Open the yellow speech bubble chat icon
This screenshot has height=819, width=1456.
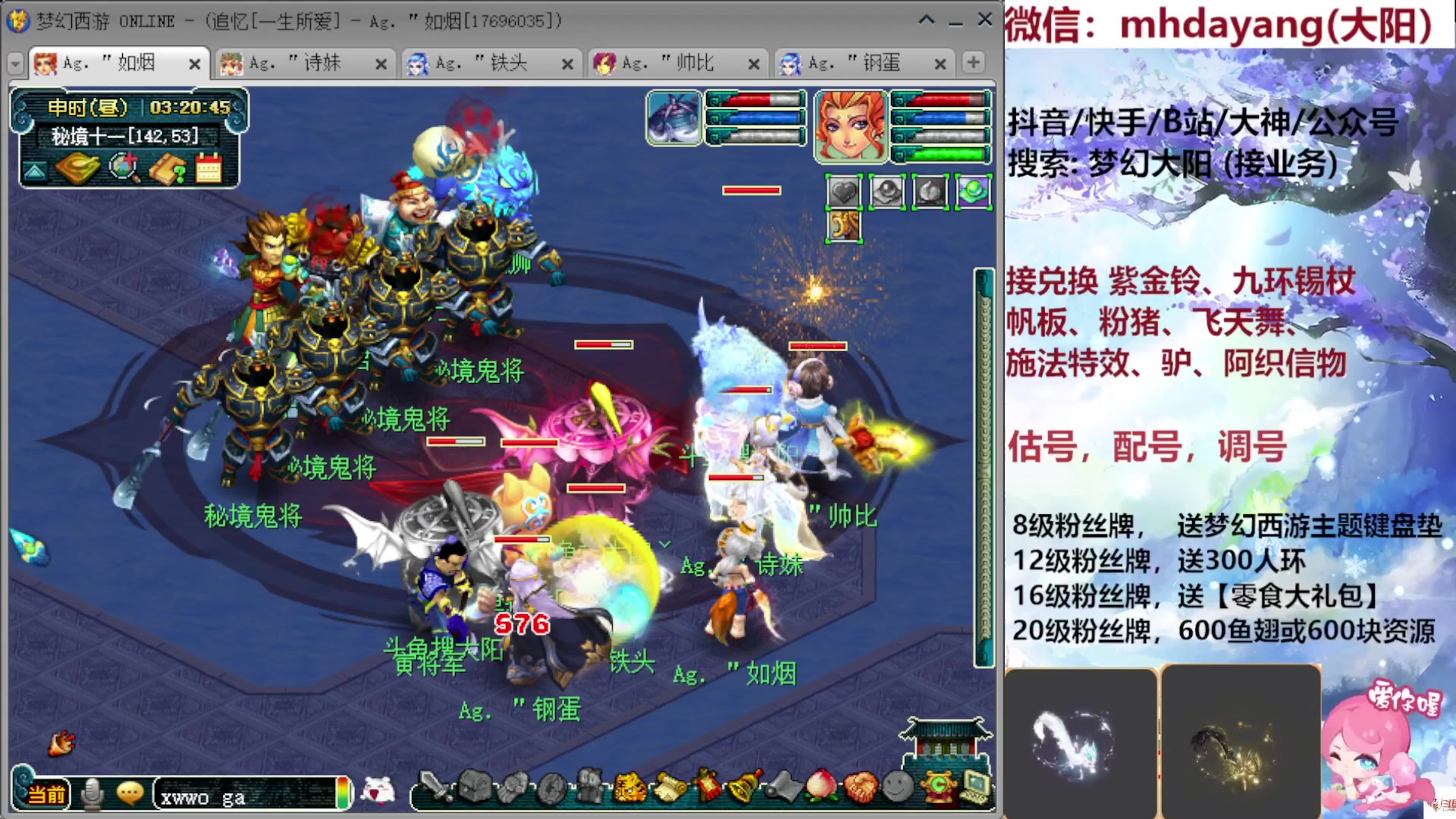pyautogui.click(x=130, y=794)
